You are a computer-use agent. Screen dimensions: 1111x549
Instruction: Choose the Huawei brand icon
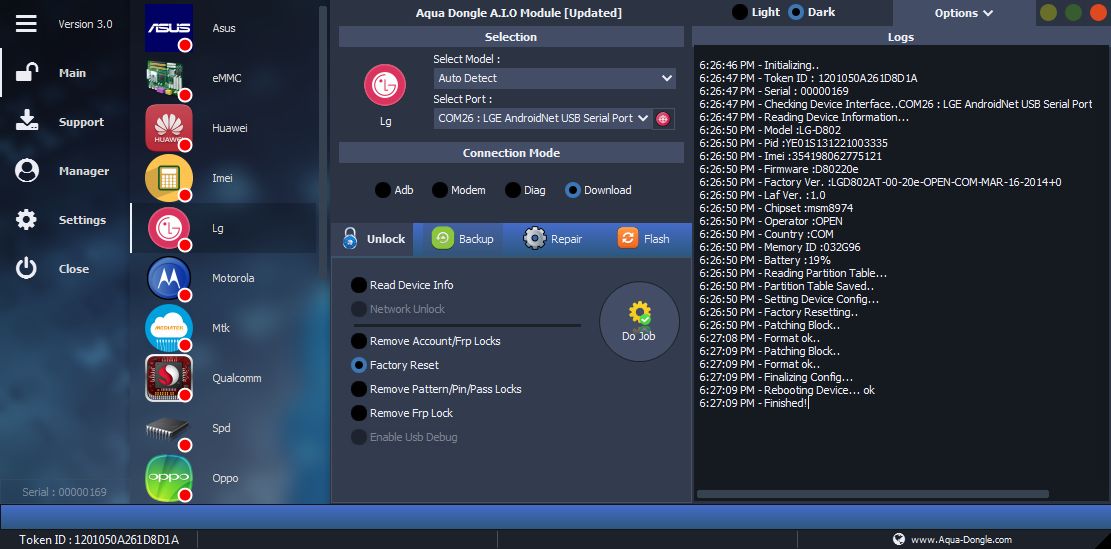point(169,128)
